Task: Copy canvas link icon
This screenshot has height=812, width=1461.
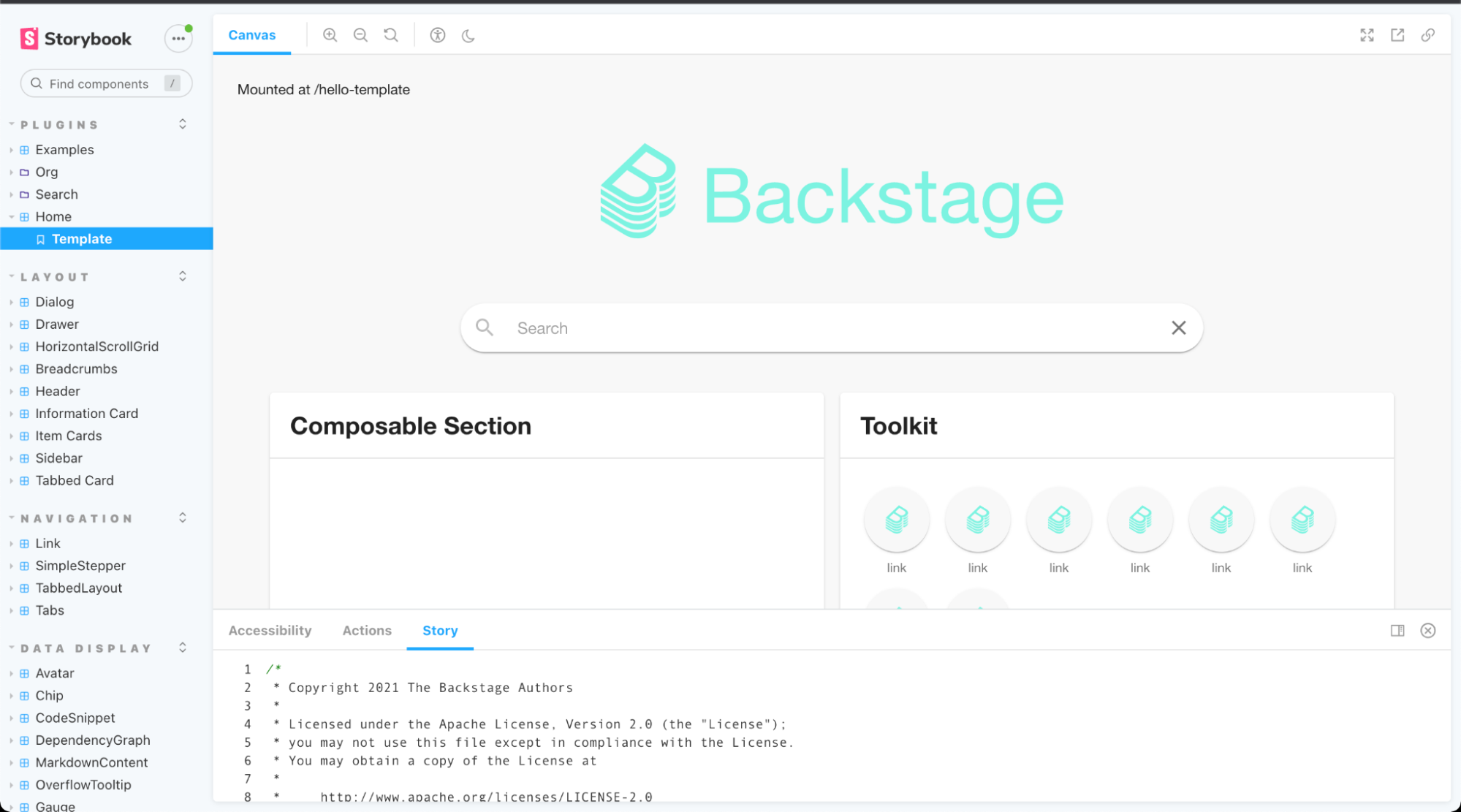Action: pos(1427,35)
